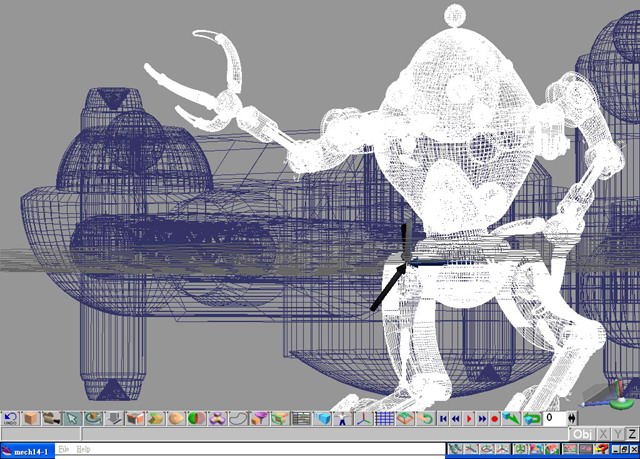Select the humanoid figure icon
This screenshot has width=640, height=459.
pos(343,418)
